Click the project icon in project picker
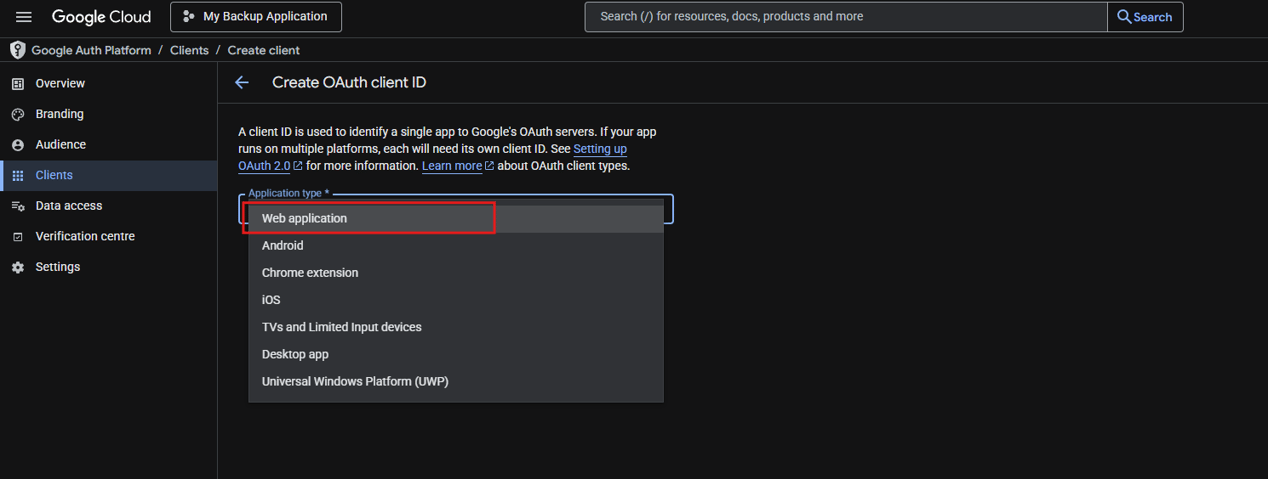 pos(189,17)
